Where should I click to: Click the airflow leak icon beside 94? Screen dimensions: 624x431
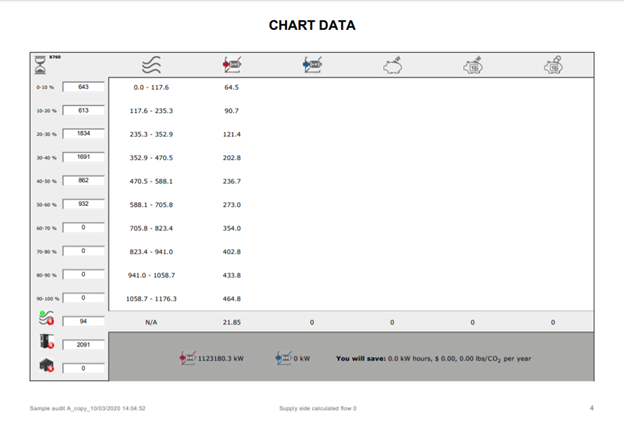coord(46,318)
